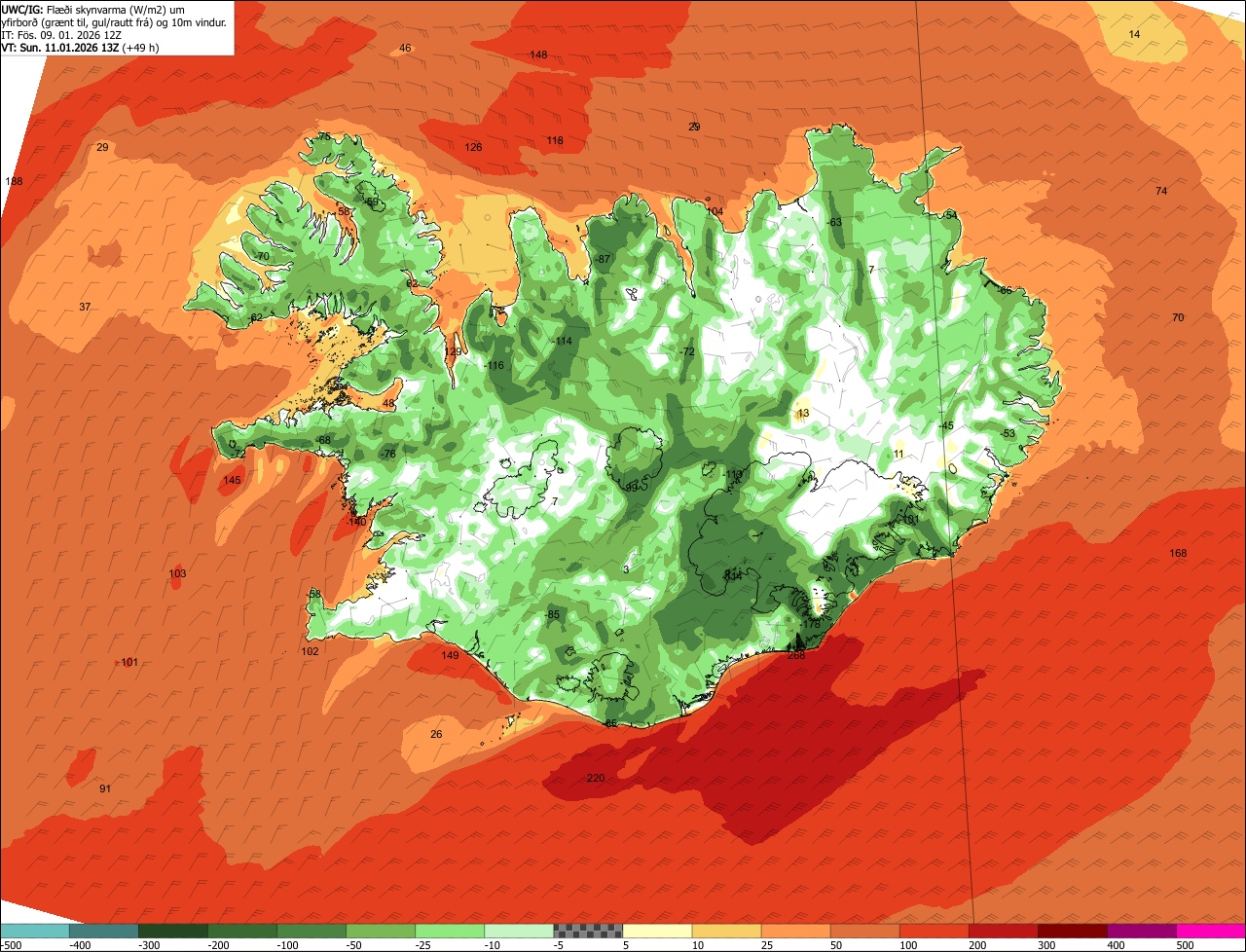Screen dimensions: 1246x952
Task: Click the light green -25 to -10 swatch
Action: click(x=450, y=931)
